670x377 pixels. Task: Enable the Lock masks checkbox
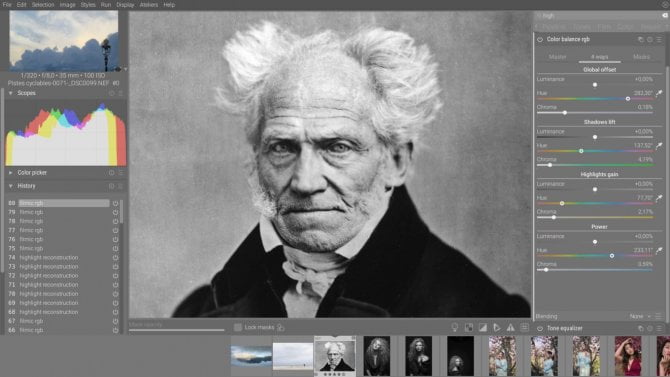[238, 327]
